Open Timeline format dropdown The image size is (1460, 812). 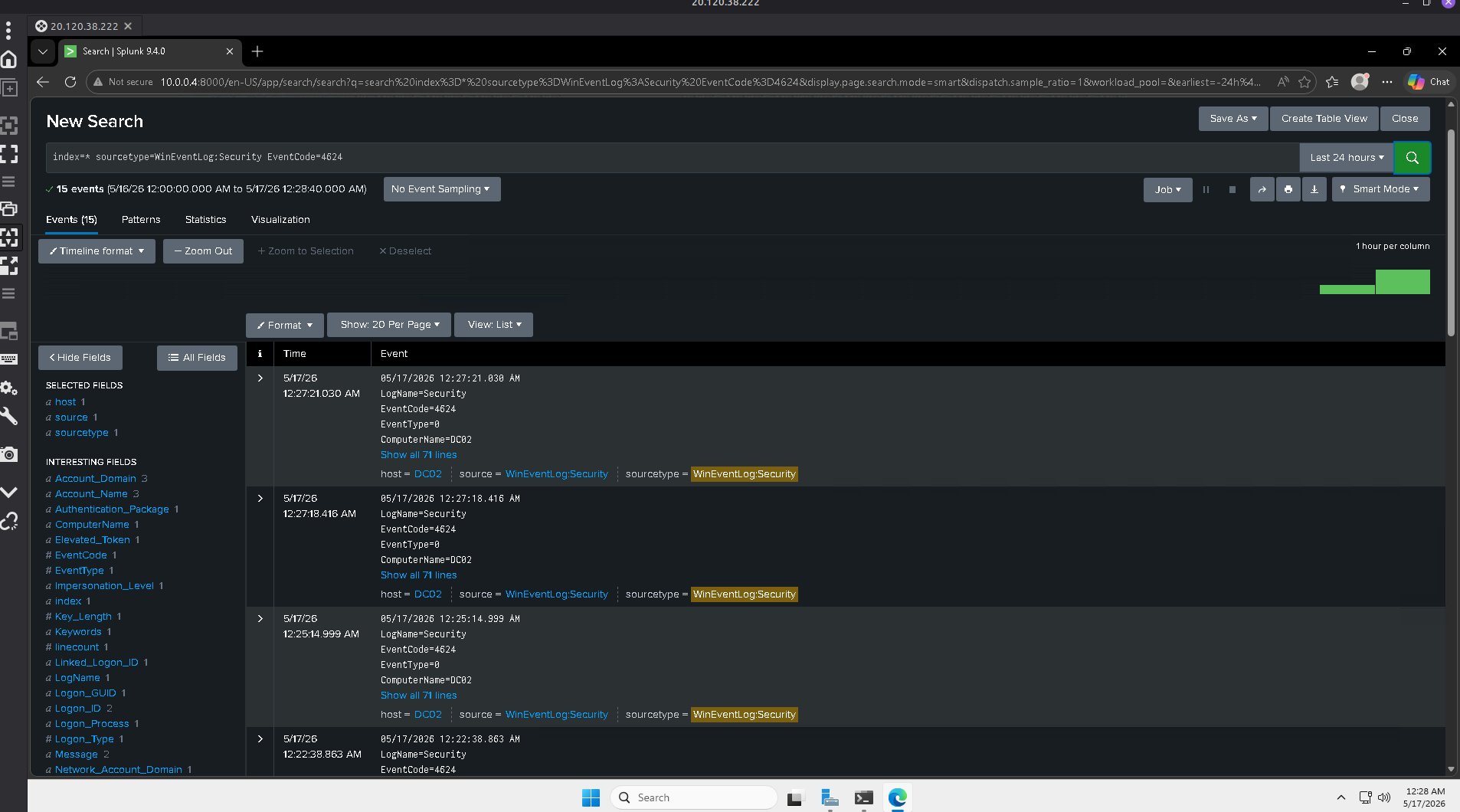pos(97,251)
